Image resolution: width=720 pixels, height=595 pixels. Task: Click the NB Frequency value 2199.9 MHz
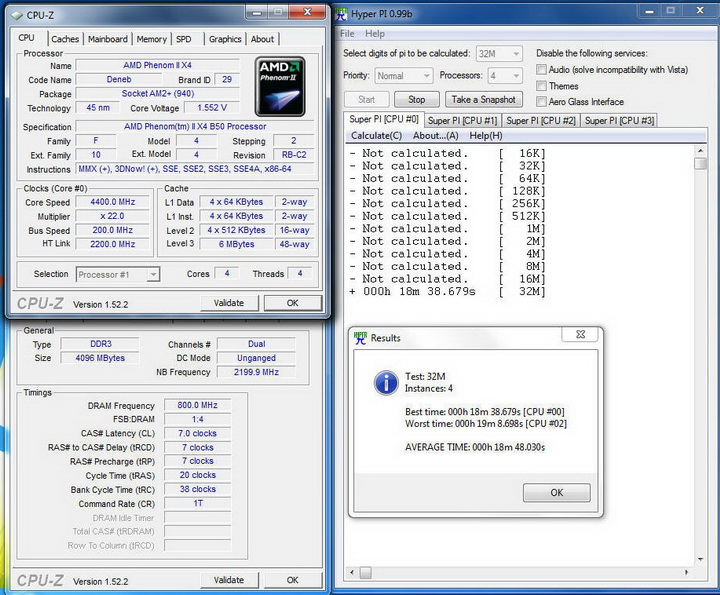click(x=256, y=372)
